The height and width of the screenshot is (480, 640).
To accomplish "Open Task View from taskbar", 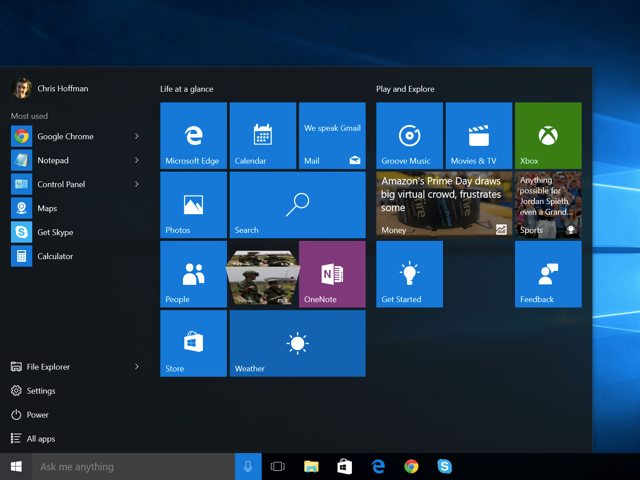I will pos(278,467).
